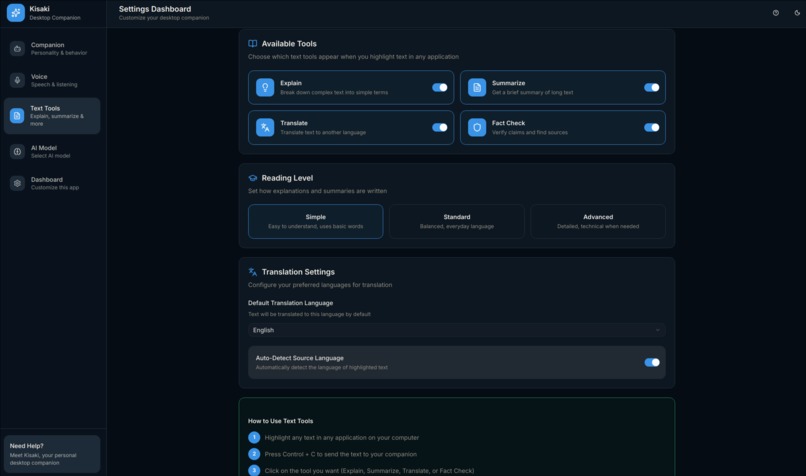Viewport: 806px width, 476px height.
Task: Select the Standard reading level
Action: click(456, 222)
